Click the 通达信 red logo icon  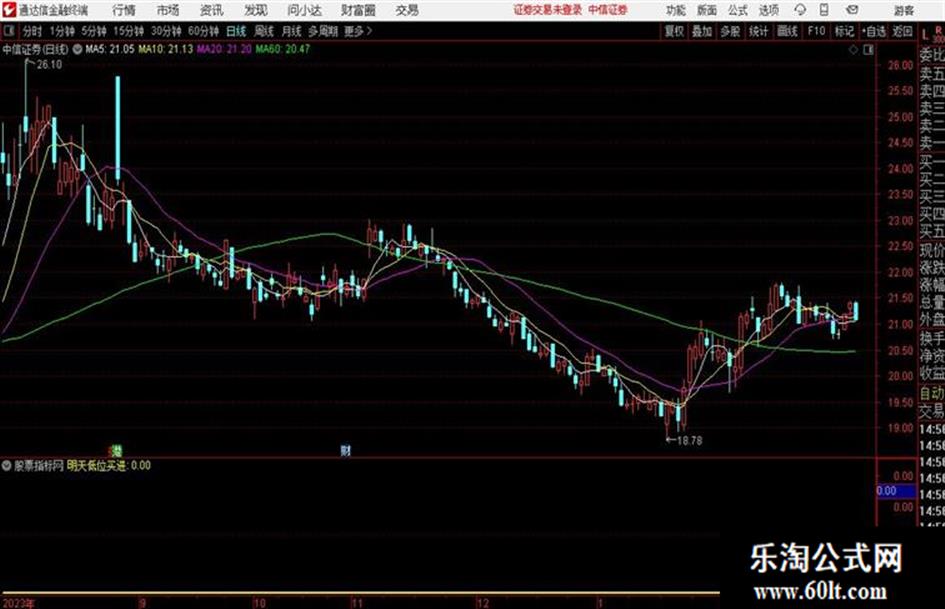tap(9, 10)
